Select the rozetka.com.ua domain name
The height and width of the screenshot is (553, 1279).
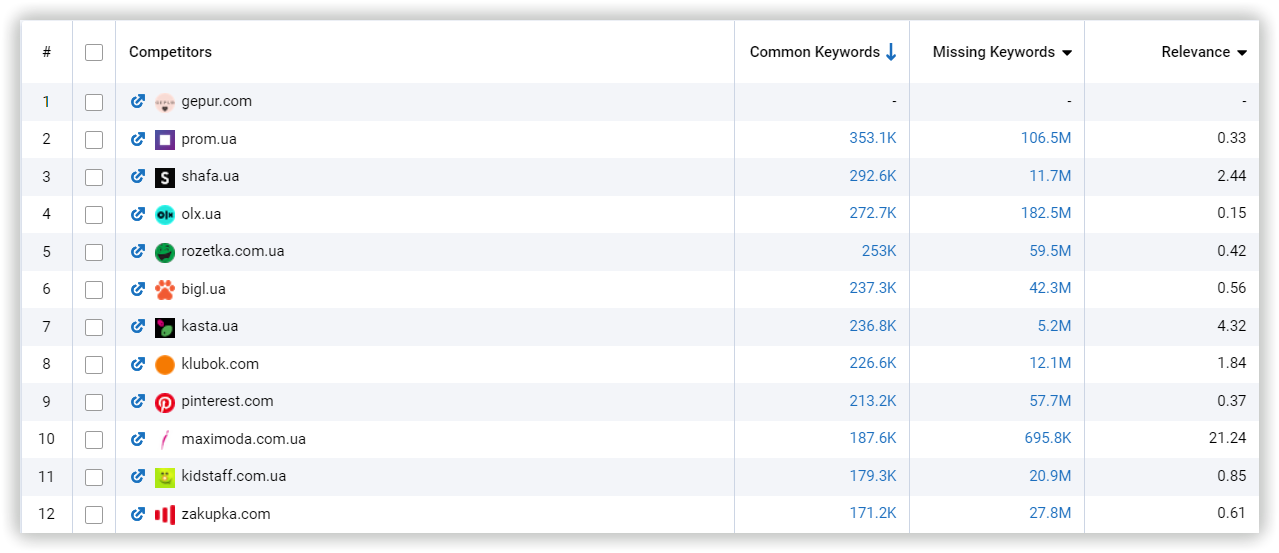click(x=233, y=251)
